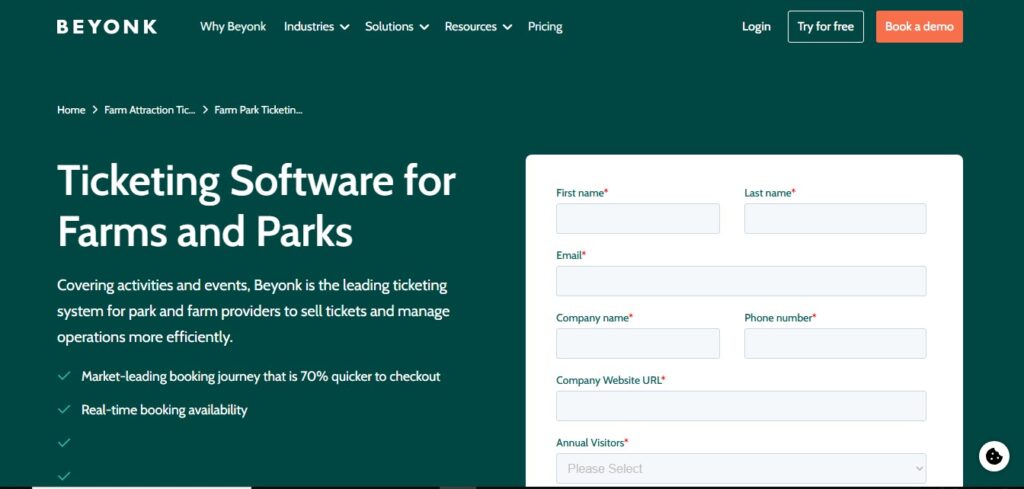Viewport: 1024px width, 489px height.
Task: Click the paragraph starting Covering activities and events
Action: (x=253, y=311)
